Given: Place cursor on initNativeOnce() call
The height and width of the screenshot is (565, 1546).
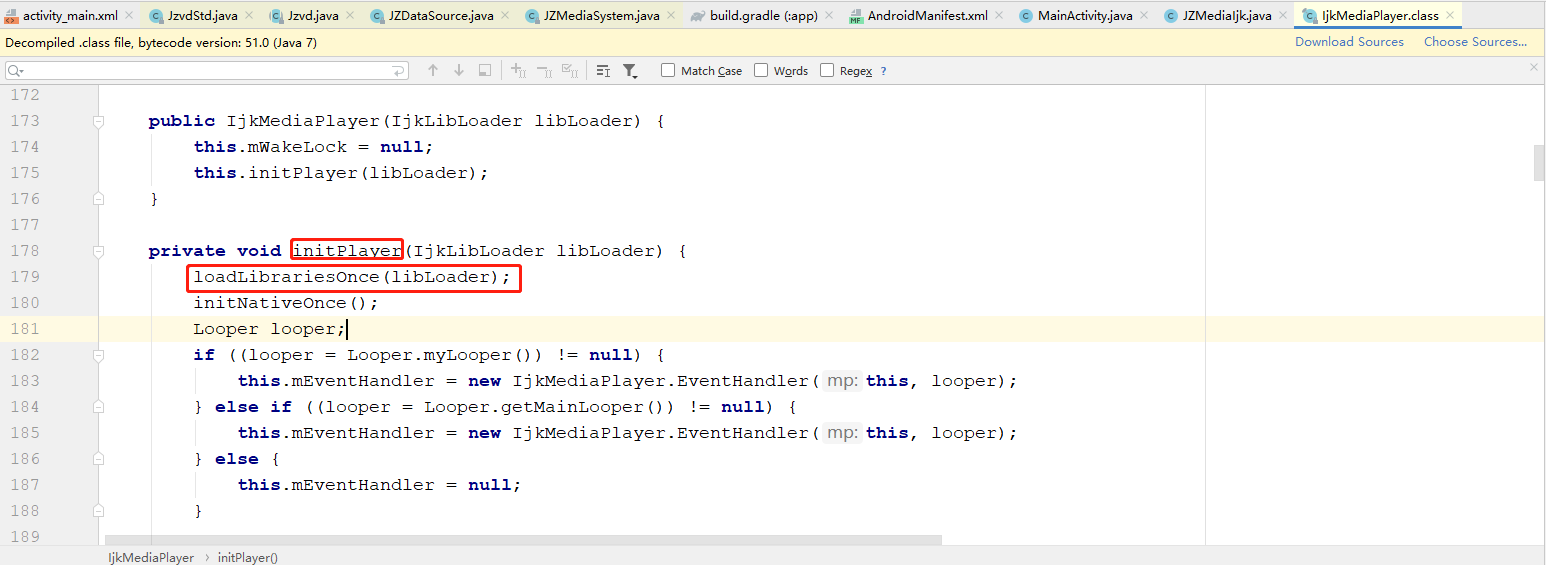Looking at the screenshot, I should click(286, 303).
